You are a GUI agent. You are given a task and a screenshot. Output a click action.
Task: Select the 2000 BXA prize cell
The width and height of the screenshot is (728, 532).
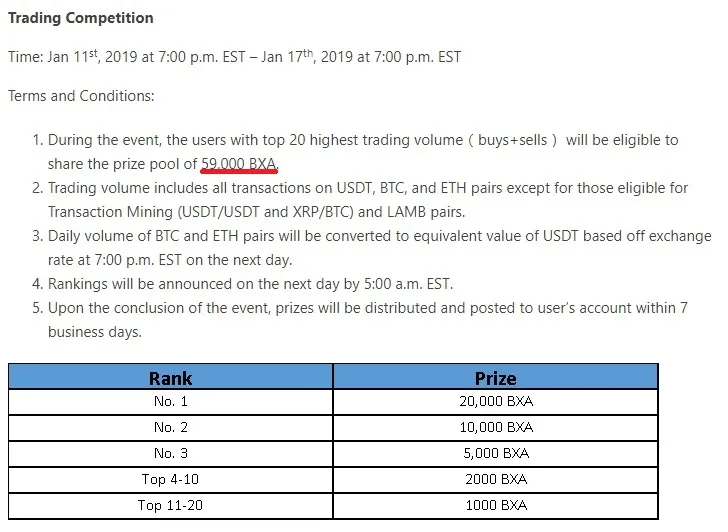point(495,480)
